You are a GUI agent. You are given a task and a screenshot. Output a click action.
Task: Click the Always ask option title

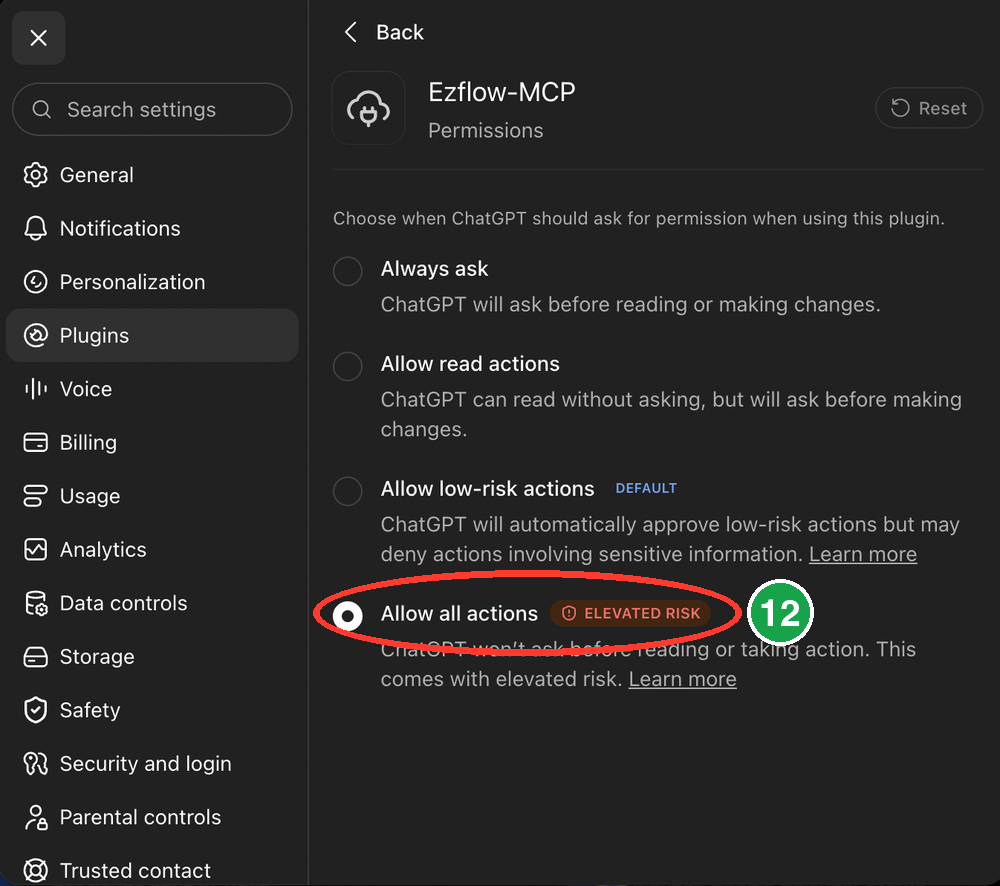[x=434, y=269]
